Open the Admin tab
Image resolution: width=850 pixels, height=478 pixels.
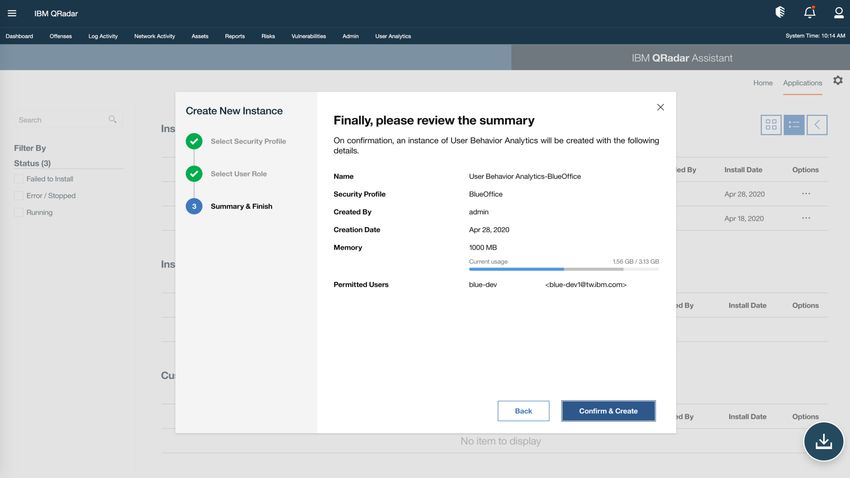tap(350, 36)
